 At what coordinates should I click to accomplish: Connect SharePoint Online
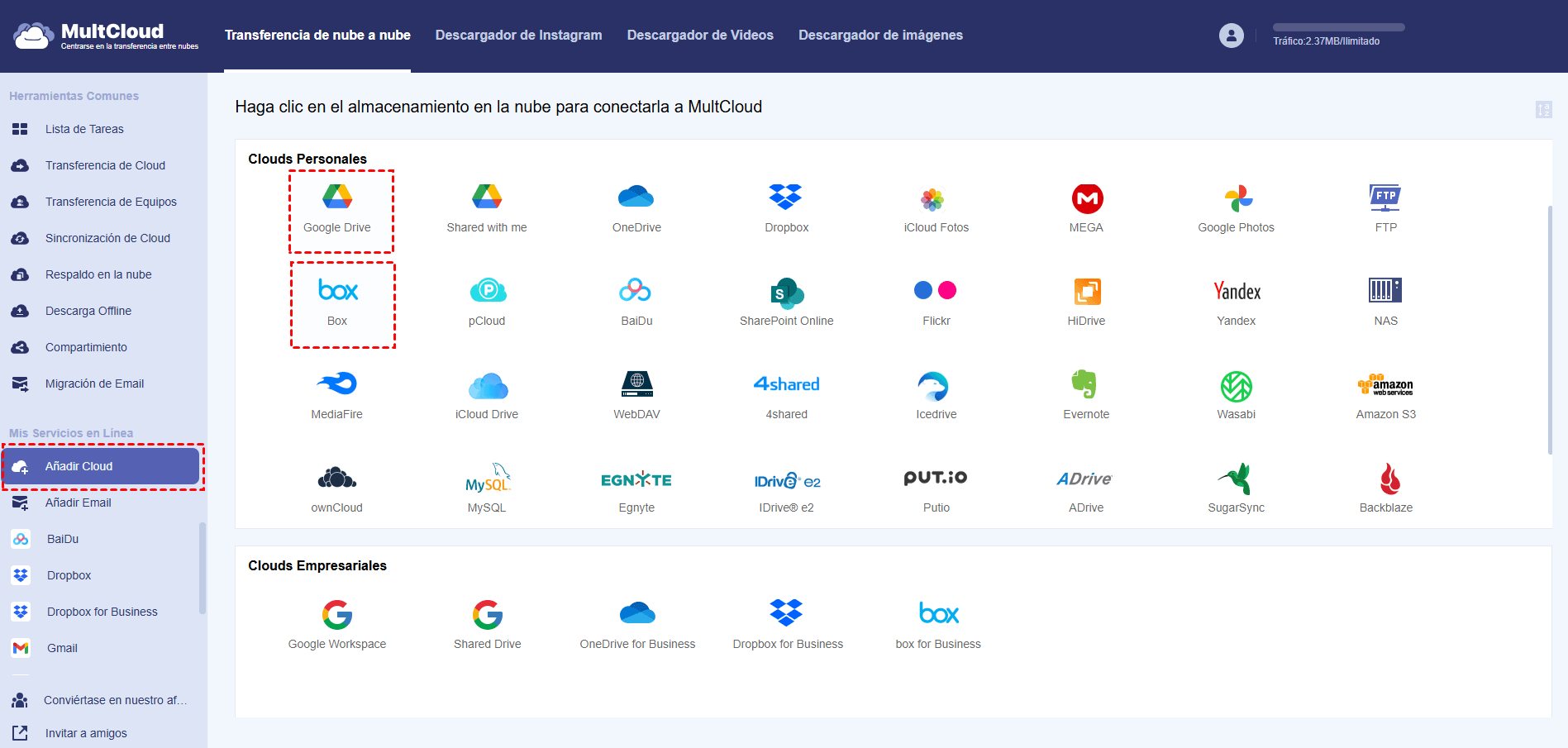click(x=786, y=303)
